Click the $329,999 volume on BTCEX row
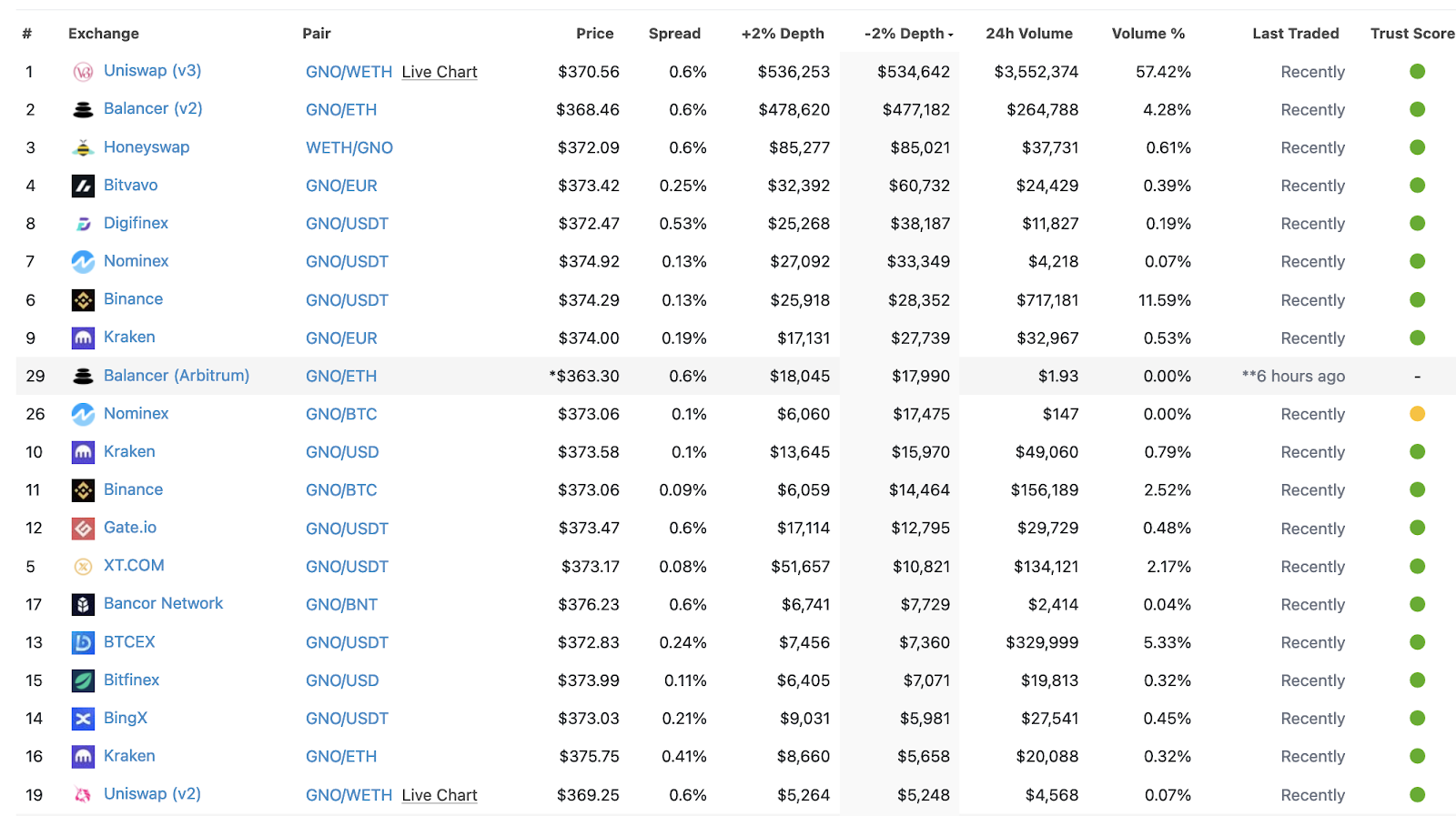Image resolution: width=1456 pixels, height=816 pixels. [x=1042, y=642]
